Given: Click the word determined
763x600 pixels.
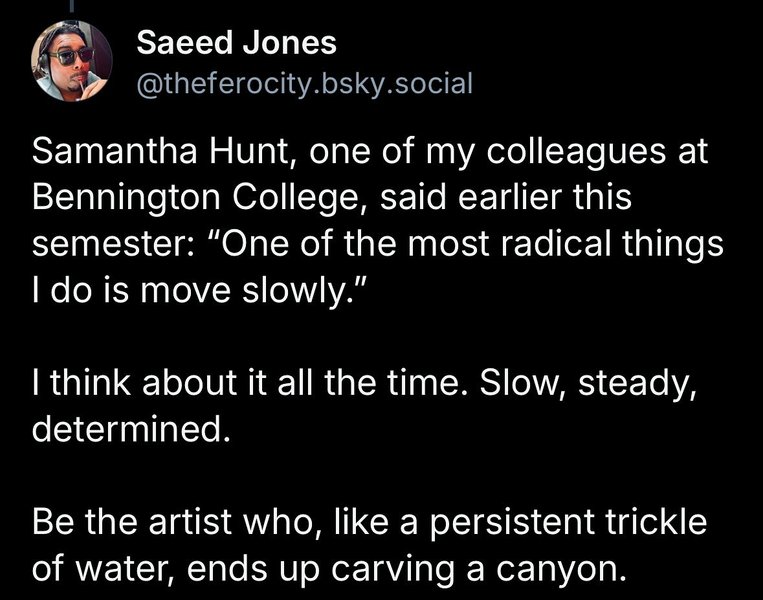Looking at the screenshot, I should click(x=130, y=429).
